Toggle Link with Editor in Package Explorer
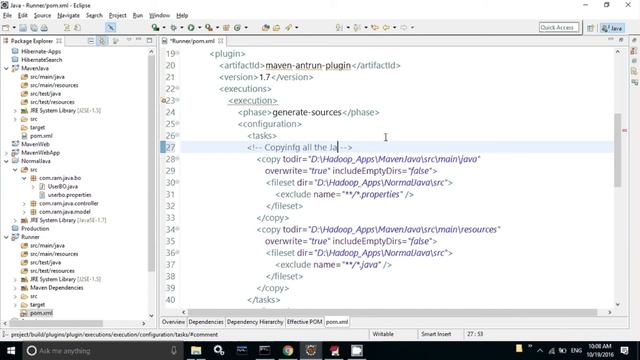The image size is (640, 360). coord(102,41)
